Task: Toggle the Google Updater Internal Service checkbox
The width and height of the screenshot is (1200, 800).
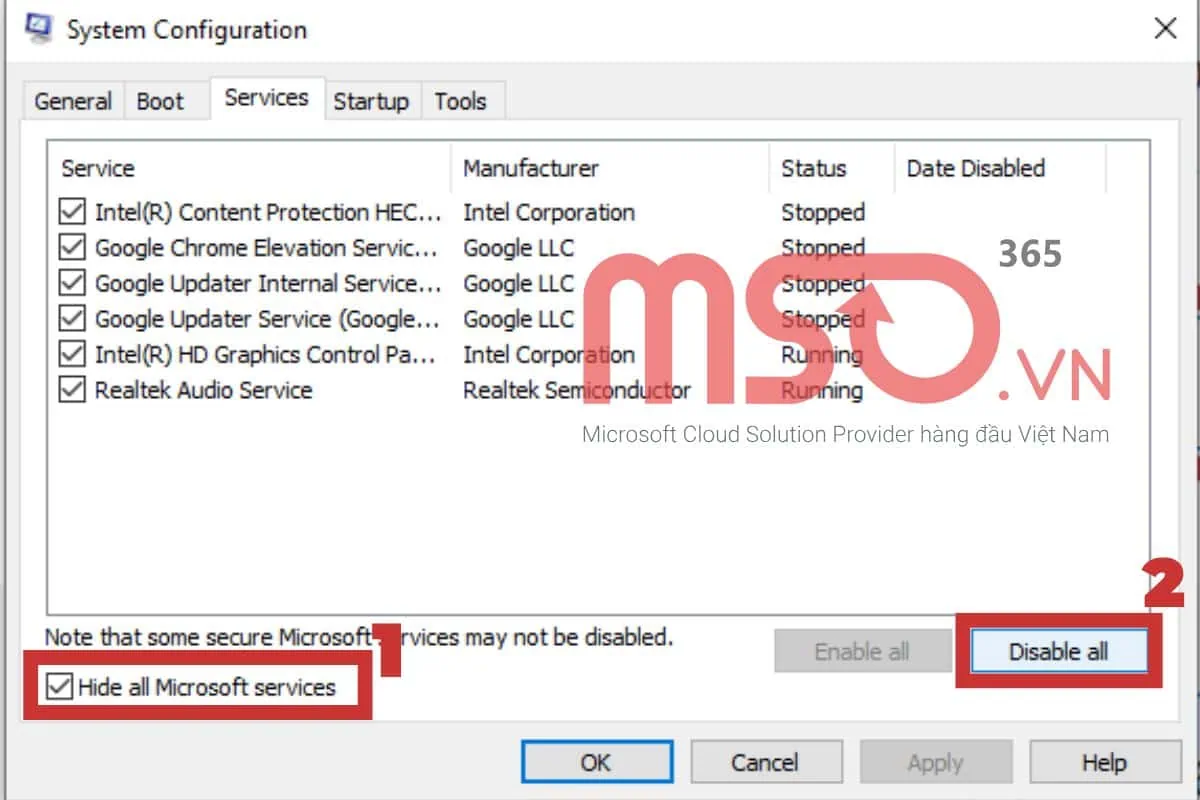Action: pyautogui.click(x=71, y=283)
